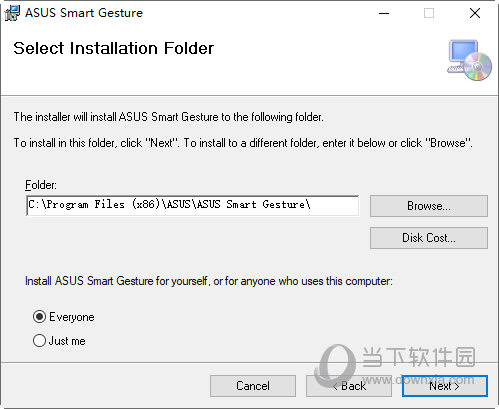
Task: Click the Folder: label above the path
Action: pos(41,185)
